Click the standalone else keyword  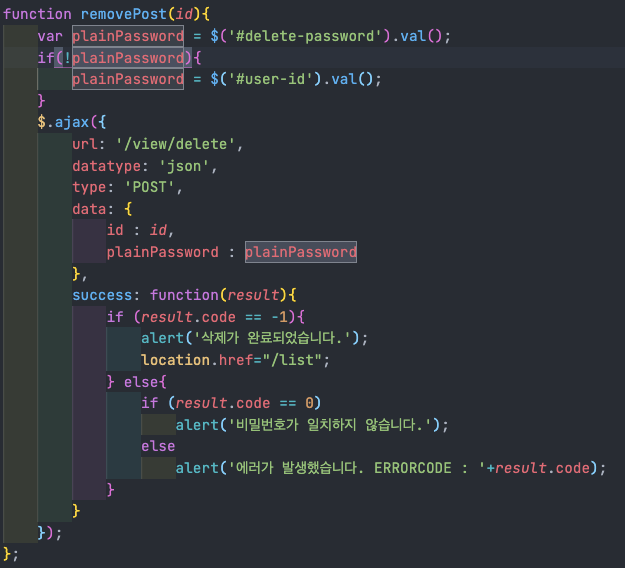pos(158,446)
